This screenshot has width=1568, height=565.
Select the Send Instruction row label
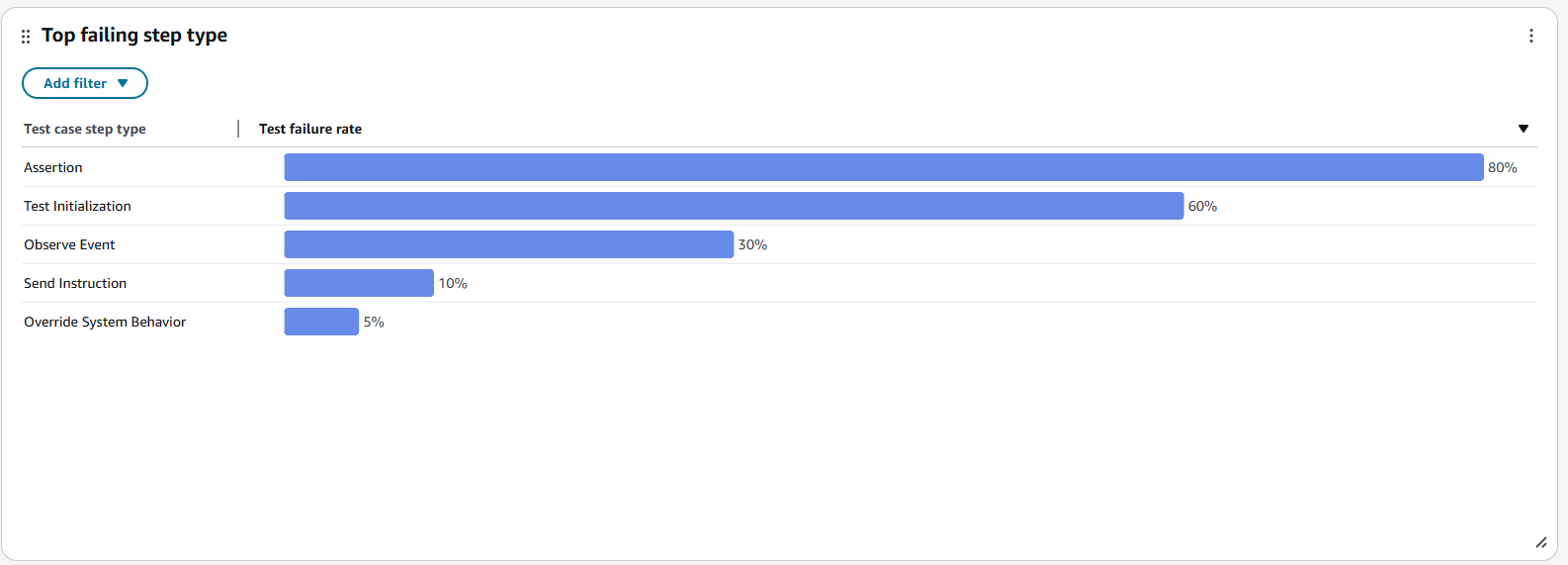tap(75, 283)
